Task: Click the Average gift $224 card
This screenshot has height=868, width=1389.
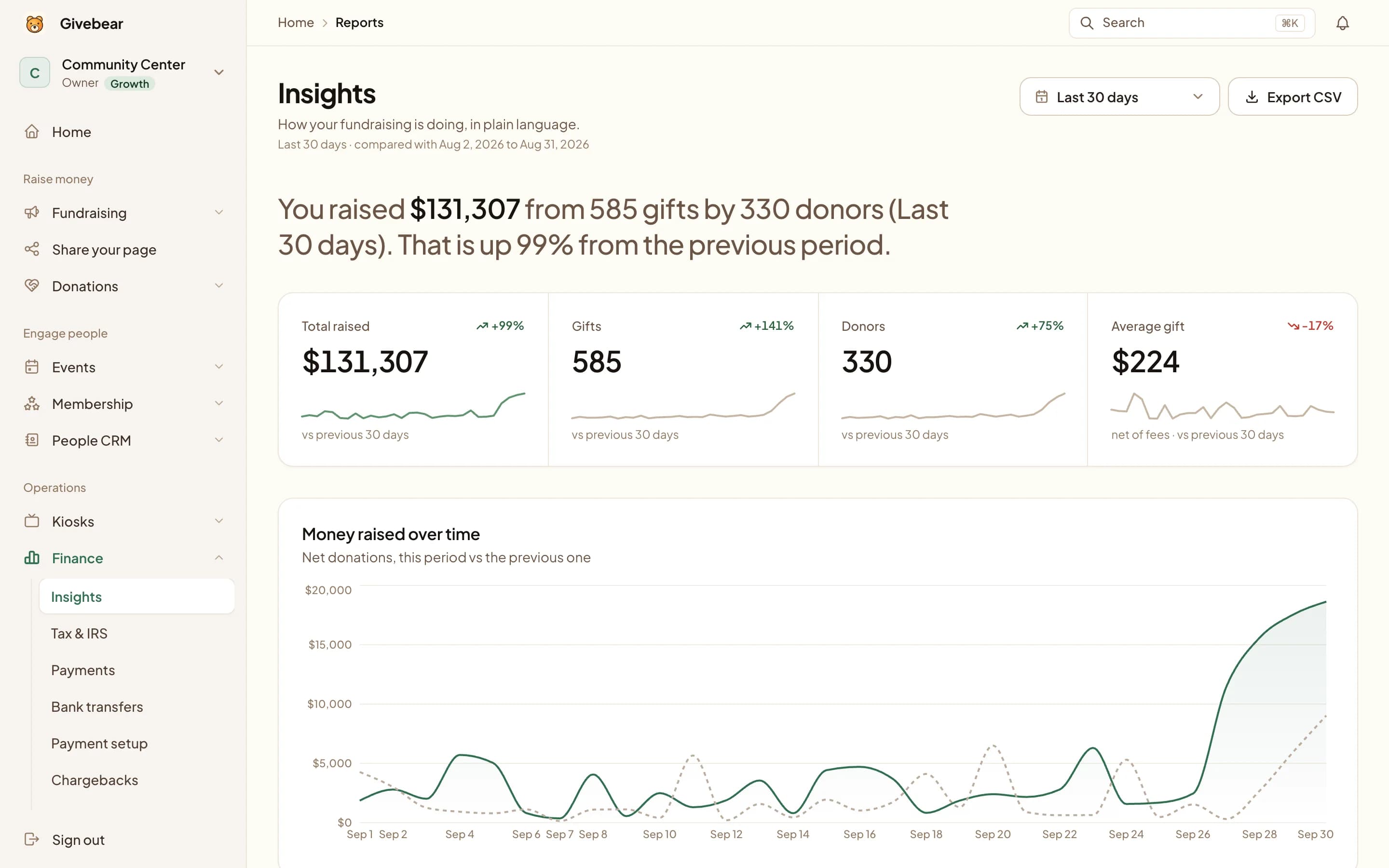Action: coord(1222,380)
